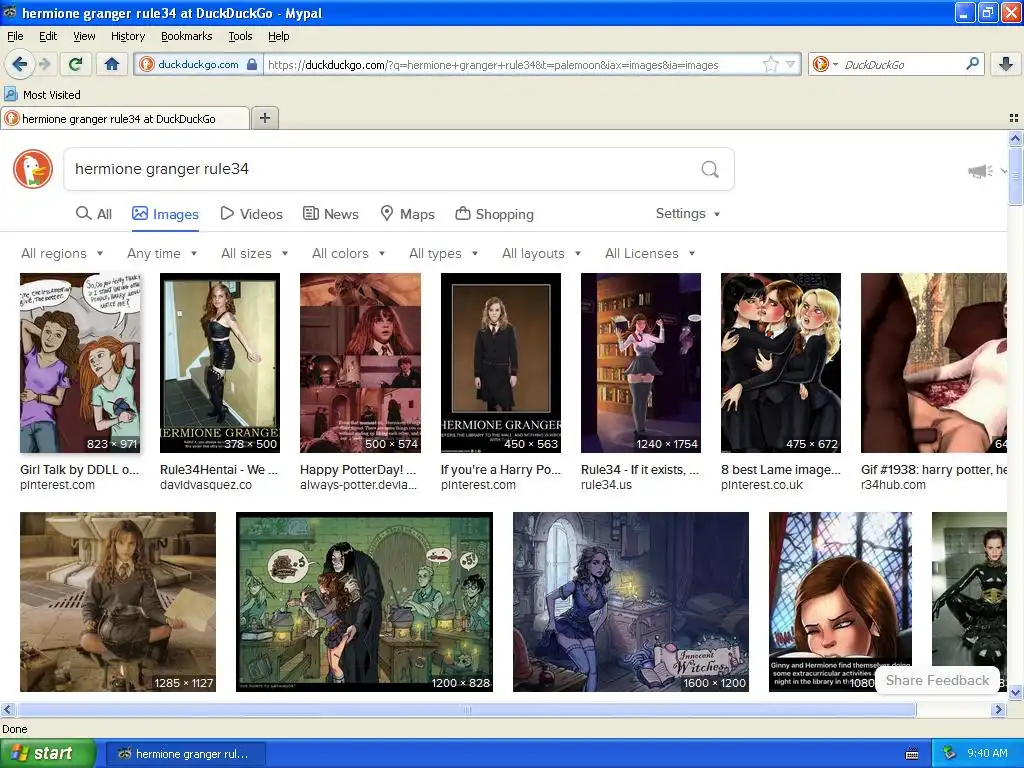Switch to the Shopping tab
Viewport: 1024px width, 768px height.
[x=494, y=214]
